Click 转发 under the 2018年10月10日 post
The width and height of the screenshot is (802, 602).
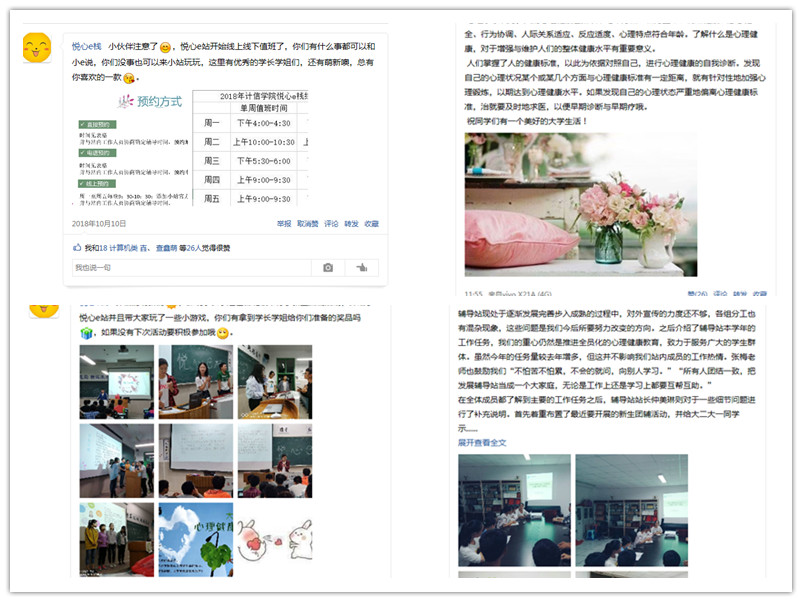351,224
